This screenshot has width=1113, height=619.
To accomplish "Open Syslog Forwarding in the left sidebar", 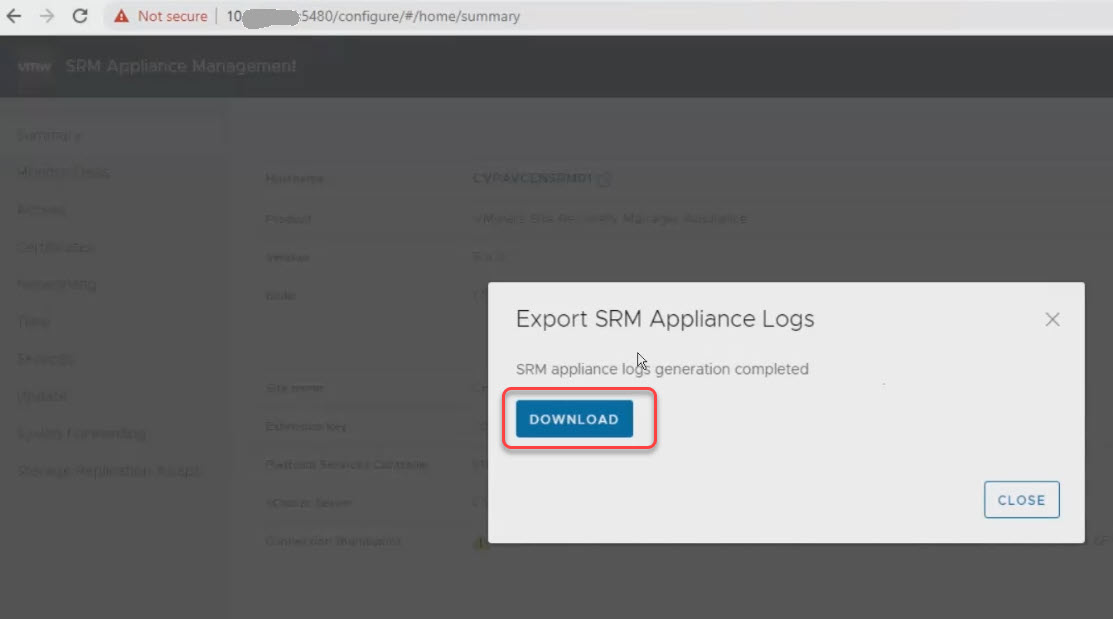I will [x=82, y=434].
